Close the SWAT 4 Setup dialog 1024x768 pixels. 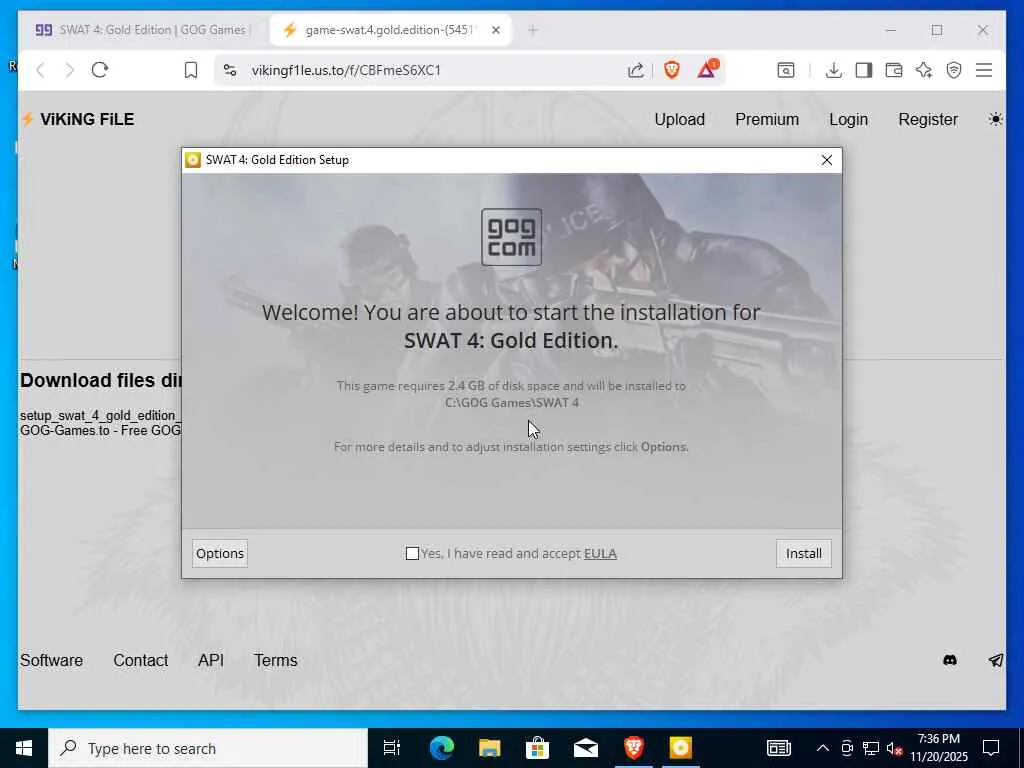(826, 160)
